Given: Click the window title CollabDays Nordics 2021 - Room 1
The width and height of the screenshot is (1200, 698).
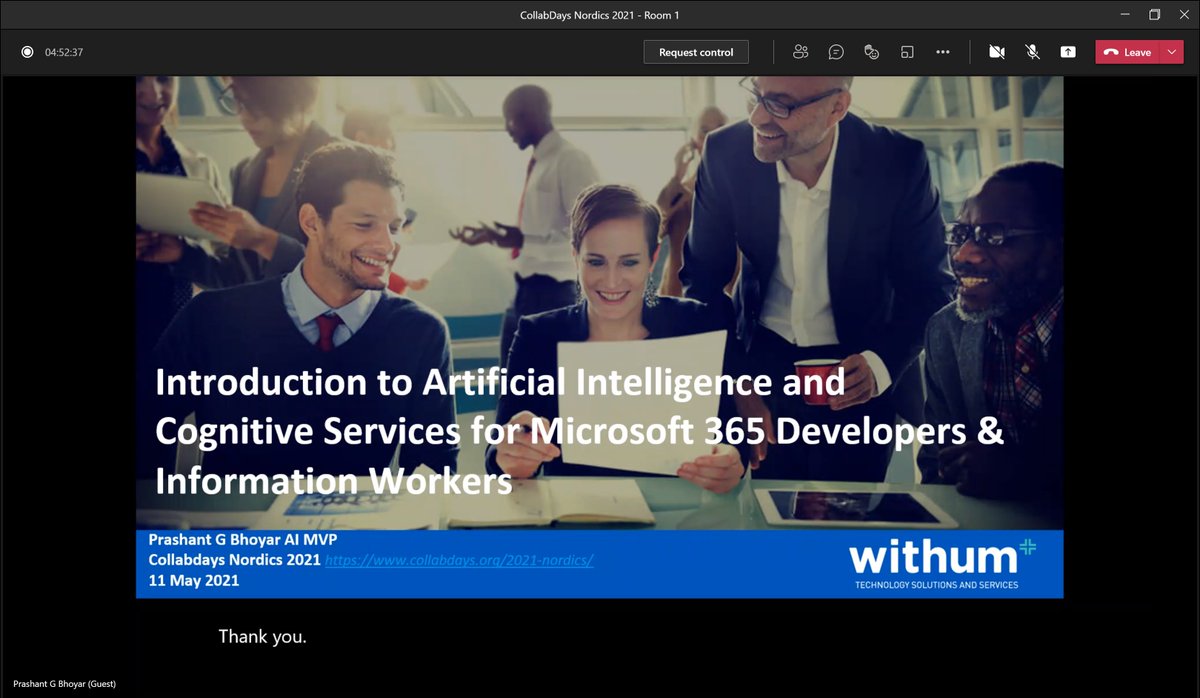Looking at the screenshot, I should (x=600, y=15).
